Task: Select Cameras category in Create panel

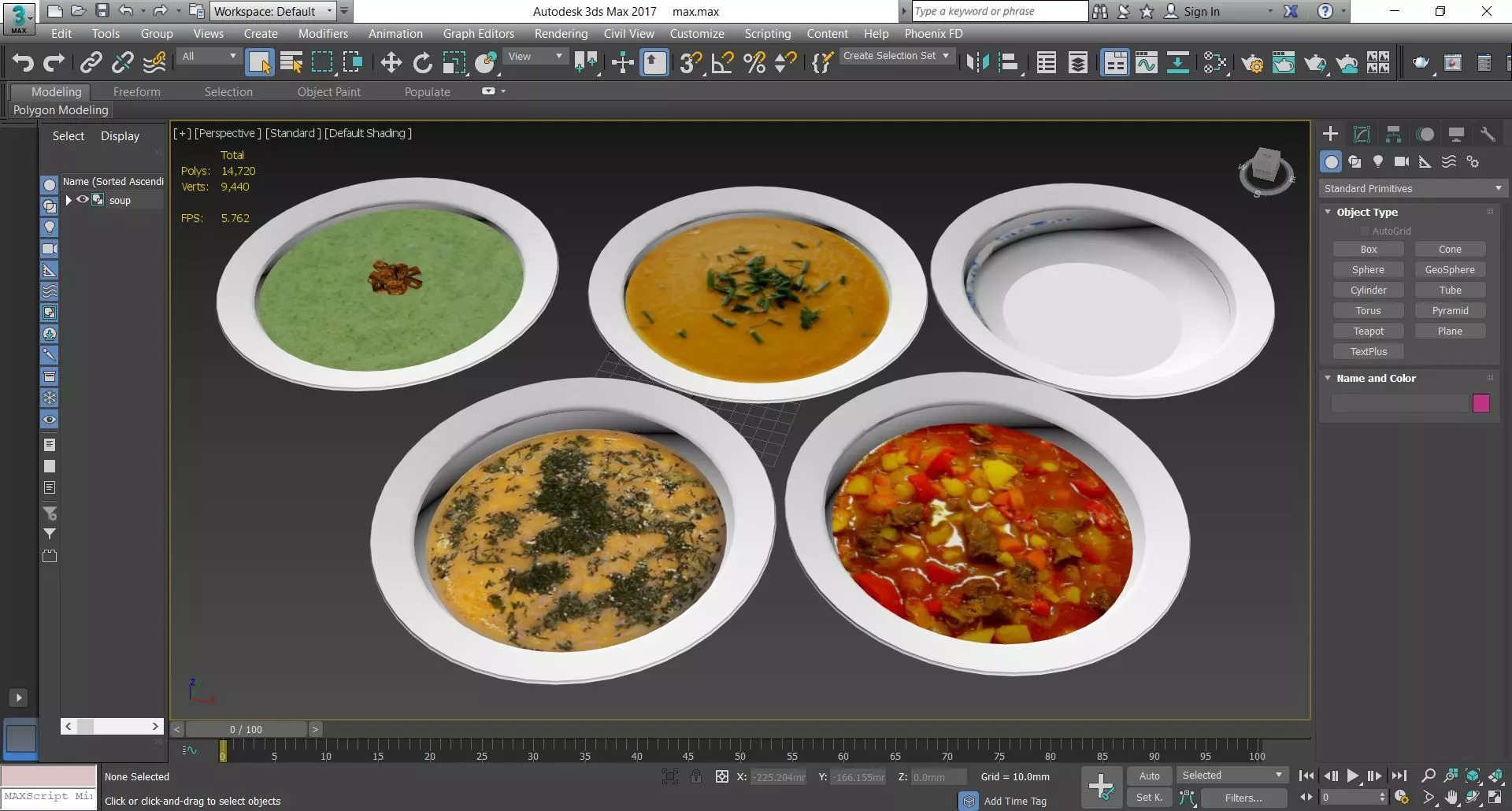Action: [1402, 161]
